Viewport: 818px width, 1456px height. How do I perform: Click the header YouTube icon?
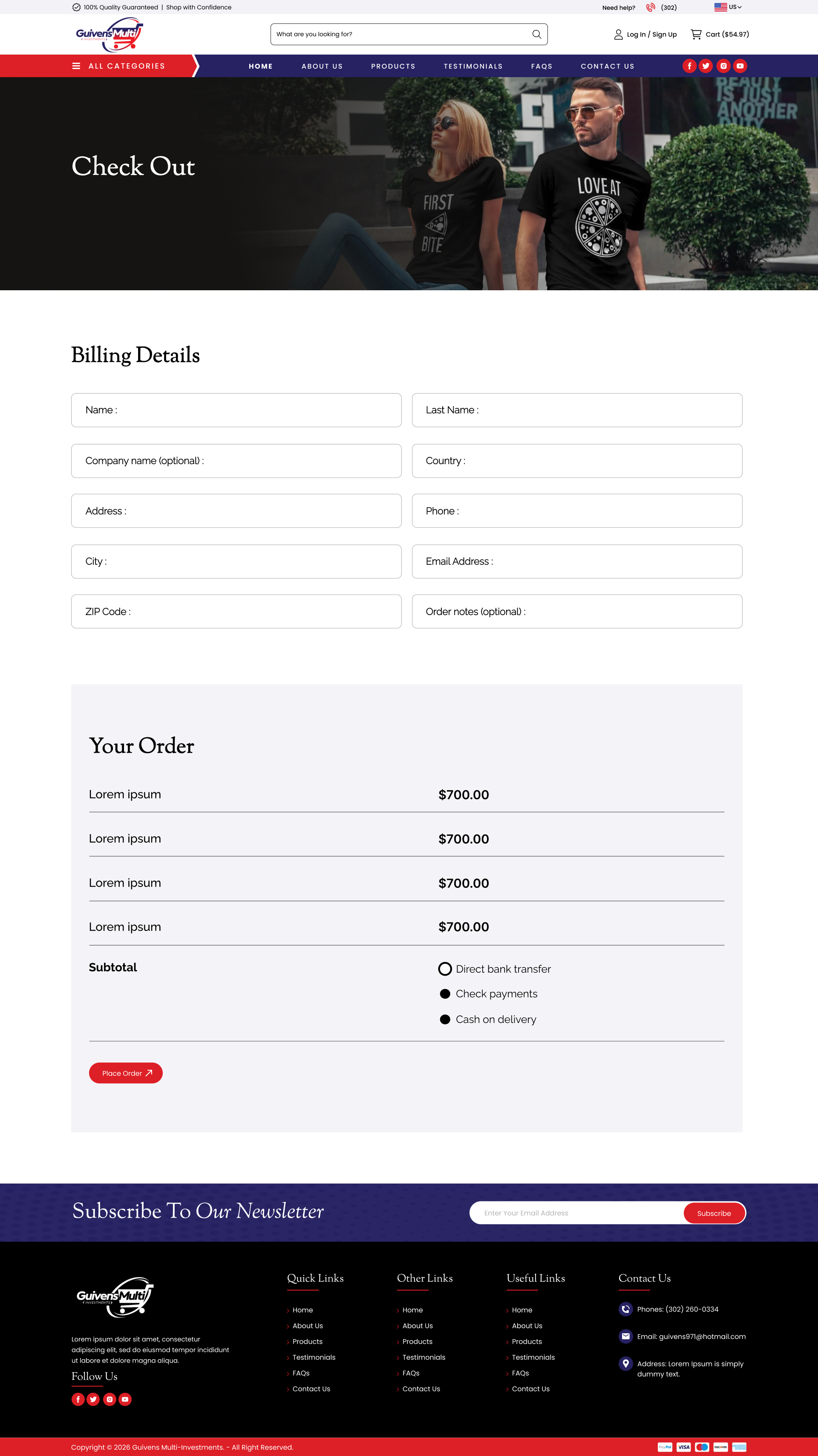740,66
